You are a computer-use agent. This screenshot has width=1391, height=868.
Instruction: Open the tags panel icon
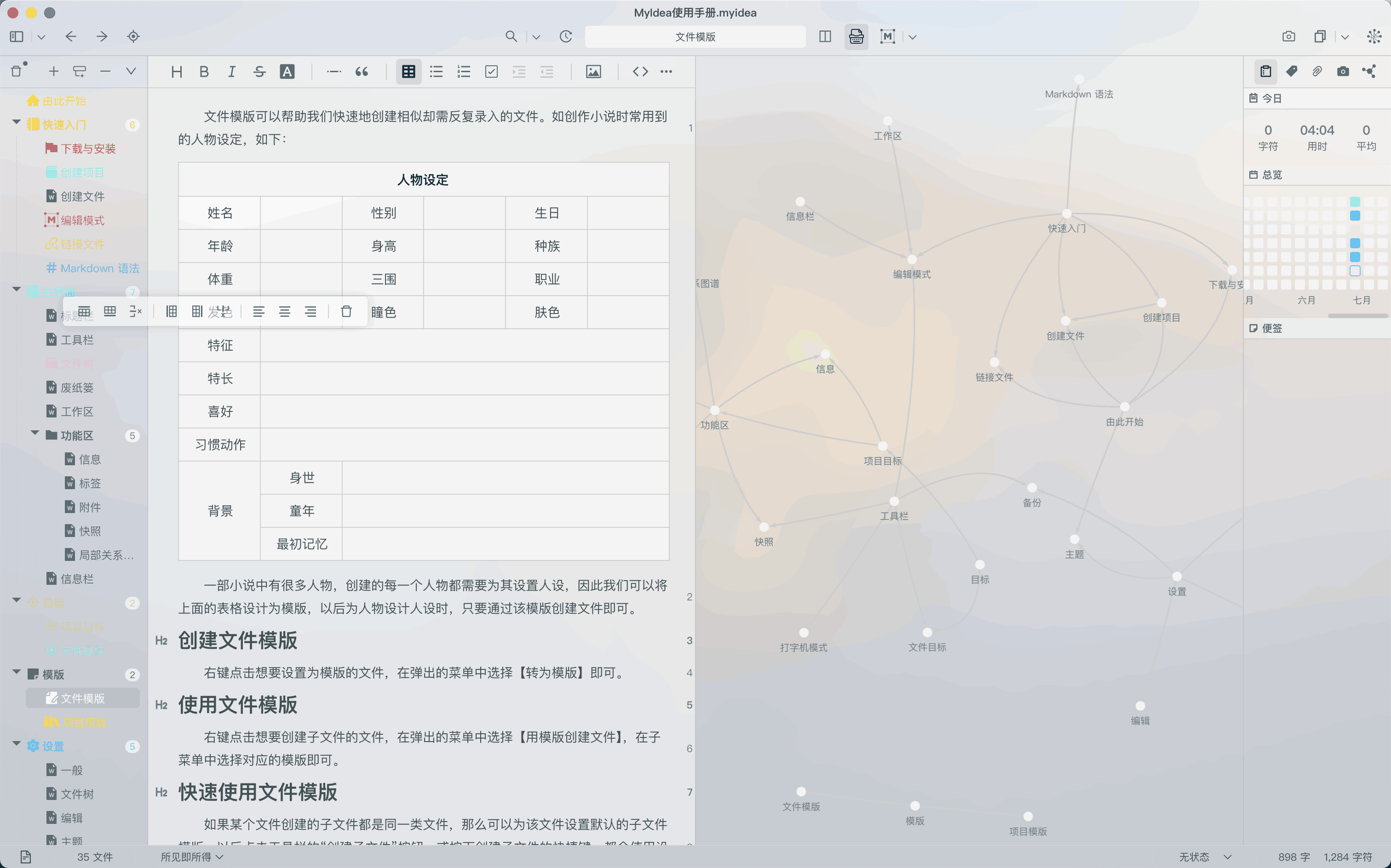click(1291, 71)
